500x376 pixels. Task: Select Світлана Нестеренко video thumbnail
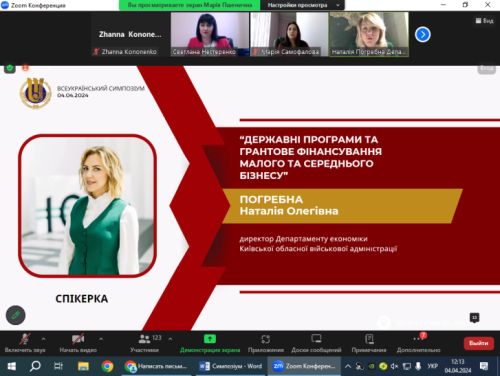(210, 34)
